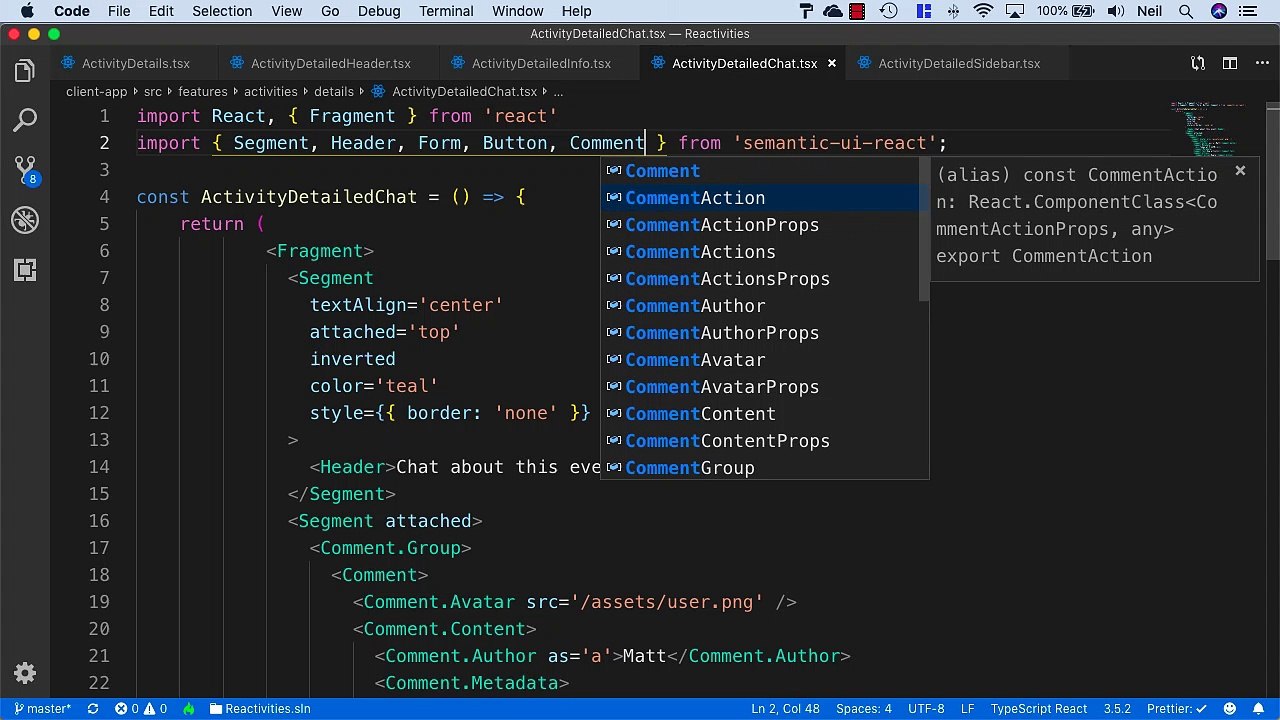Close the suggestion details panel

1240,171
